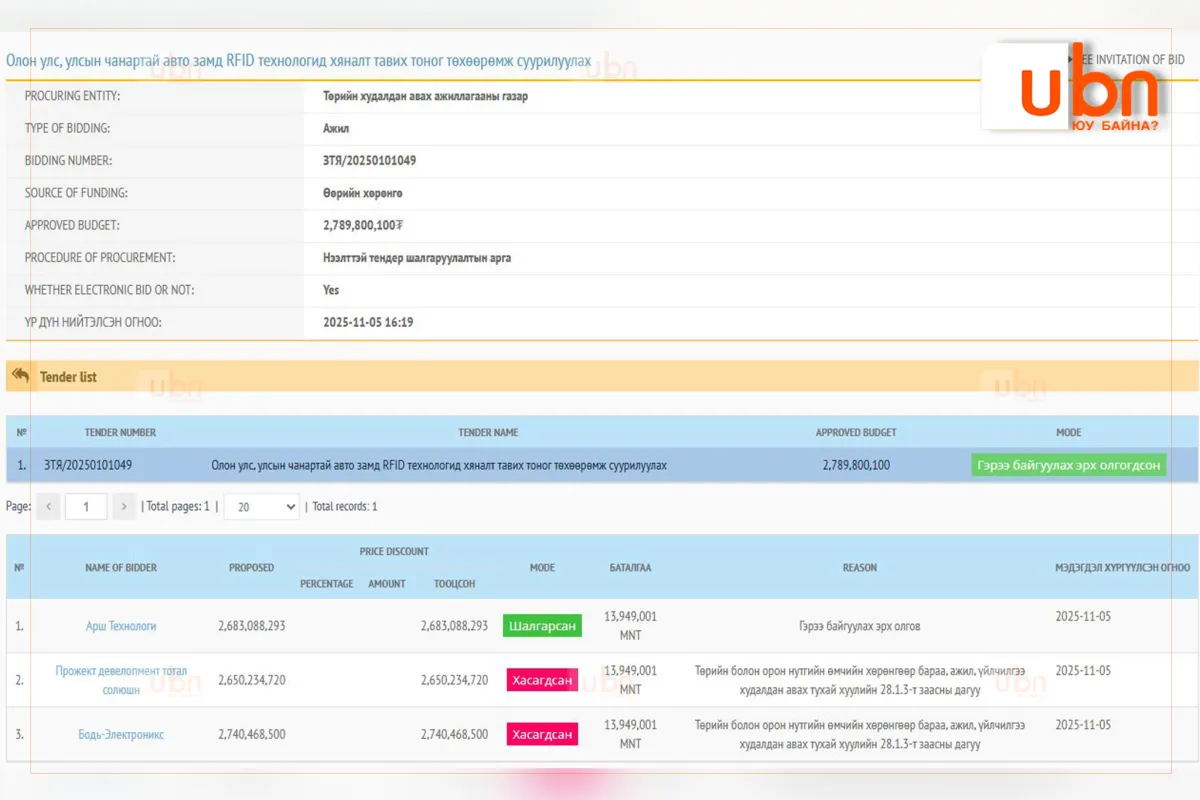Select tender row ЗТЯ/20250101049

602,466
